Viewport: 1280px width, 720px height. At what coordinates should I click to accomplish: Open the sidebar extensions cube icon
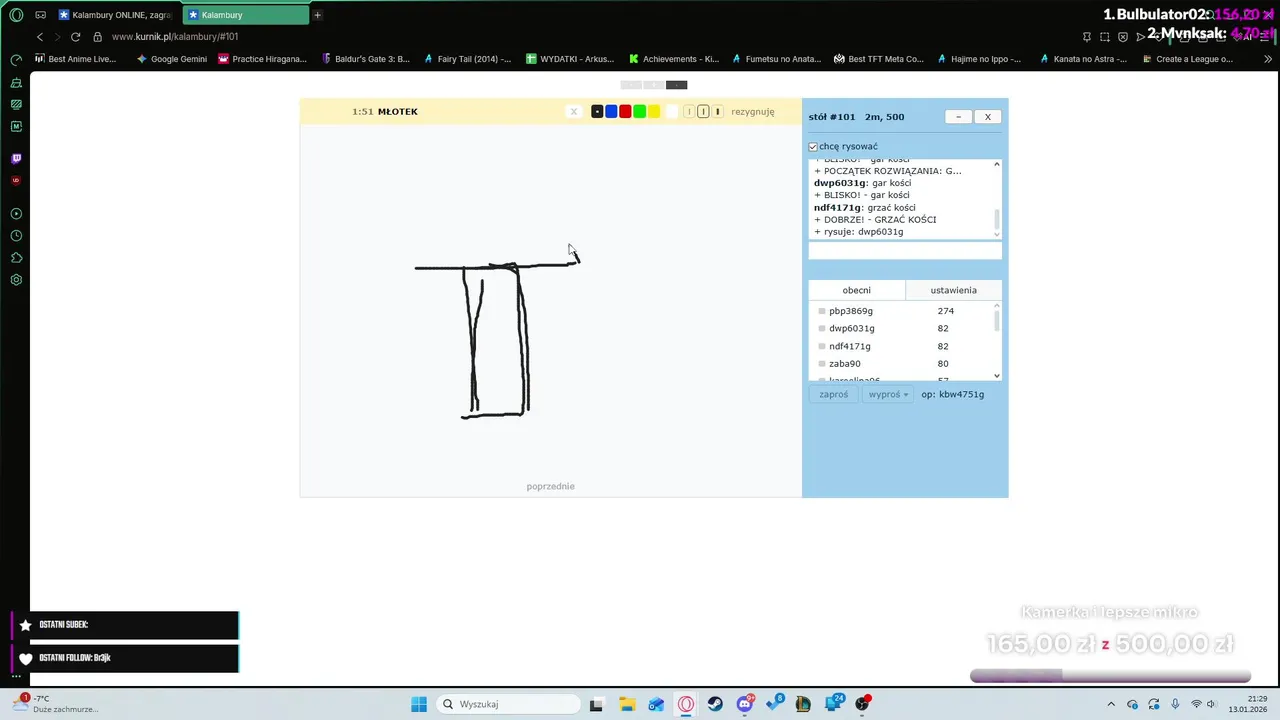pos(16,258)
